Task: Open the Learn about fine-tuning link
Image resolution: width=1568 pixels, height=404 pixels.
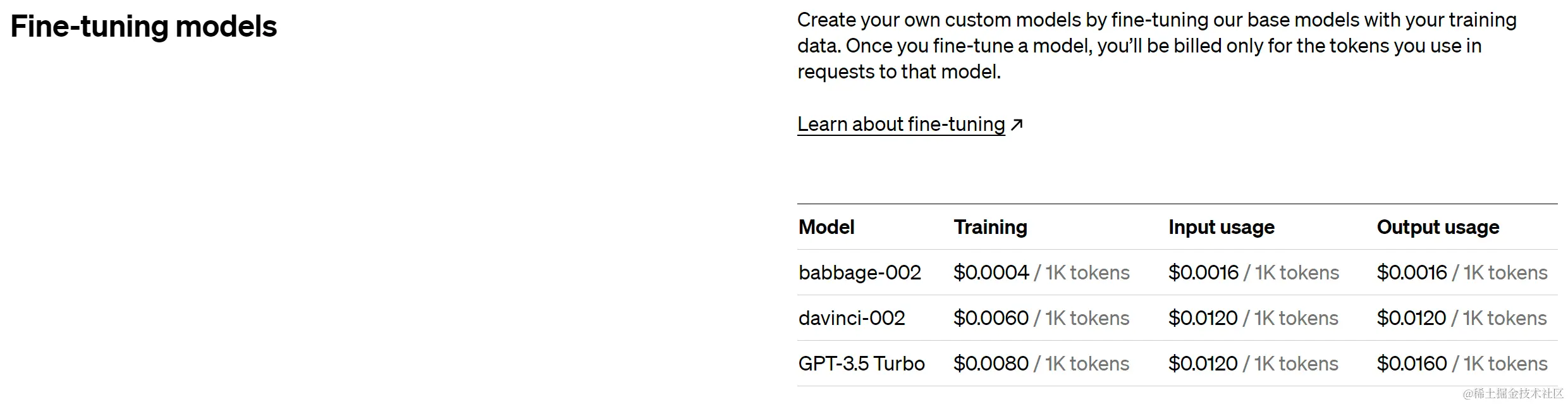Action: (x=901, y=125)
